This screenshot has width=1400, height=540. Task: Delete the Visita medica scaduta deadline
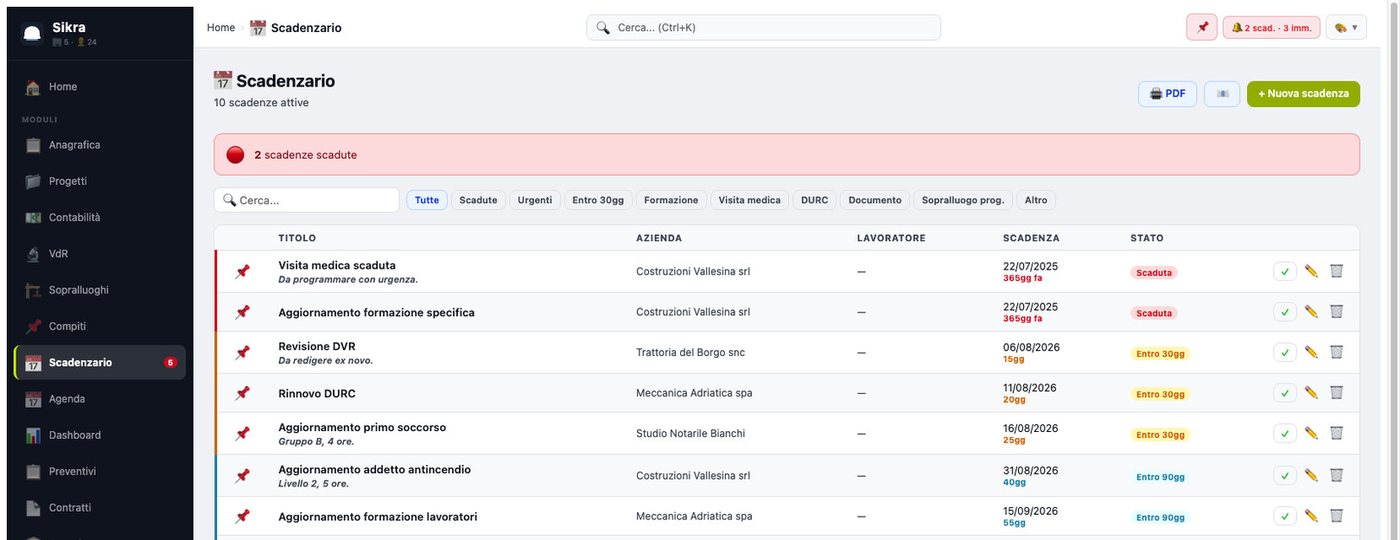pyautogui.click(x=1336, y=271)
